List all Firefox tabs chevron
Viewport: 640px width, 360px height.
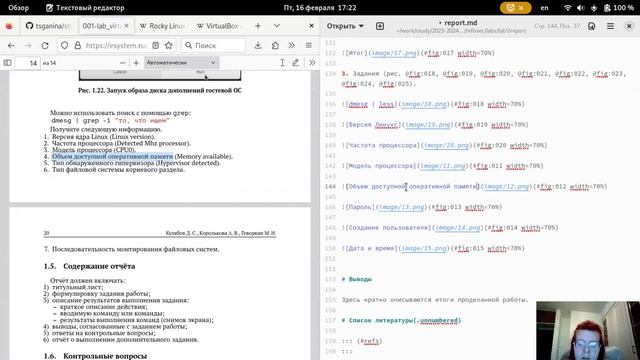click(x=277, y=26)
